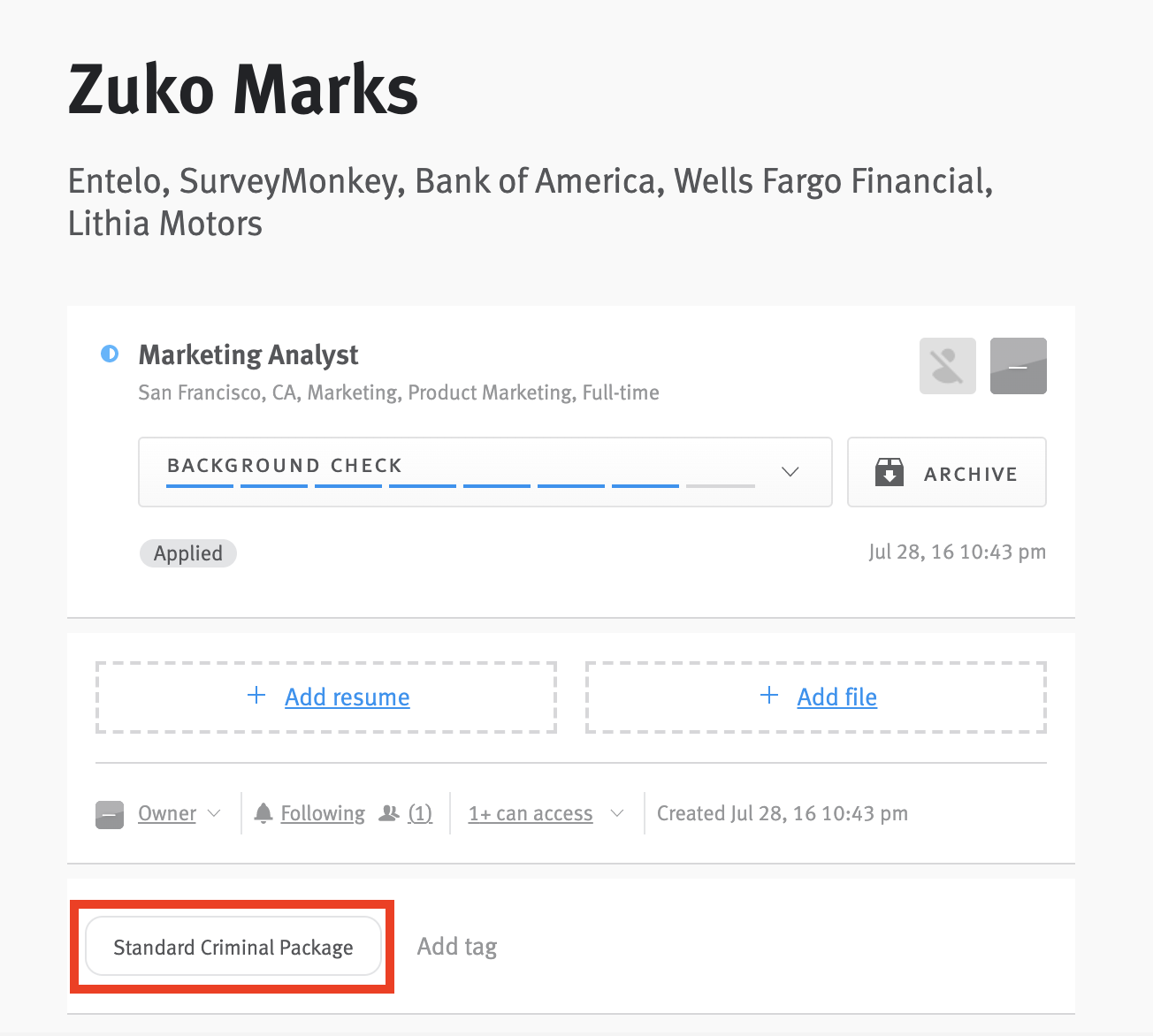
Task: Click the Add tag input field
Action: [x=457, y=947]
